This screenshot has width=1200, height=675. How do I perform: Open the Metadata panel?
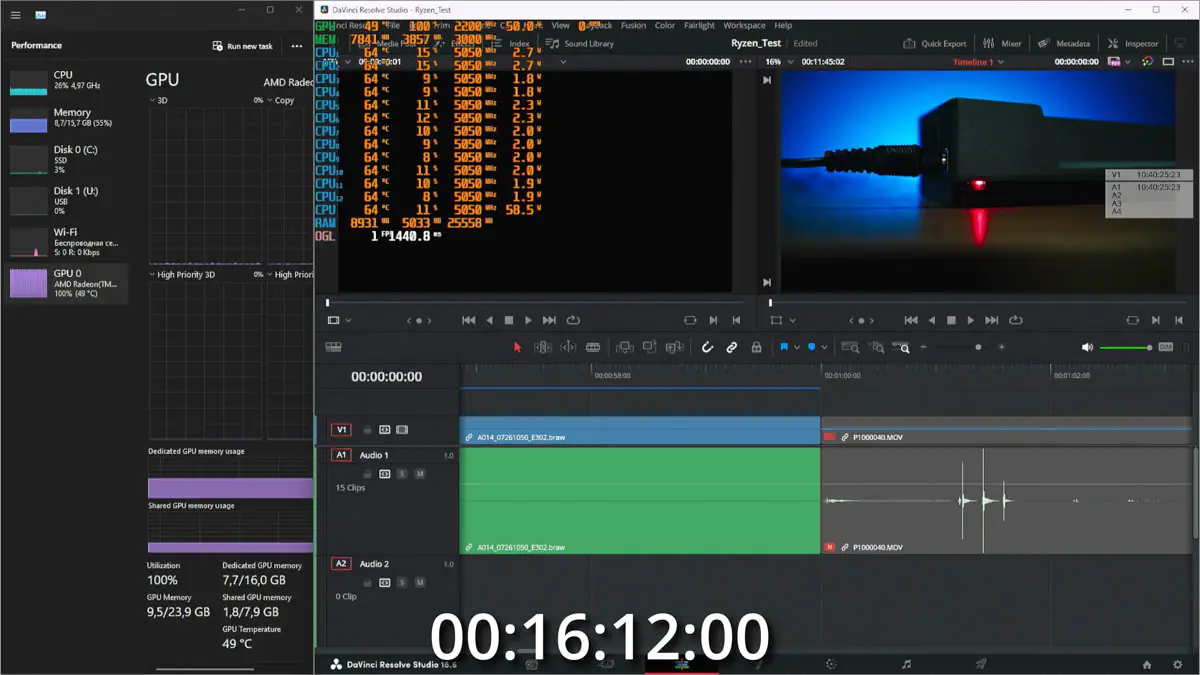1064,44
